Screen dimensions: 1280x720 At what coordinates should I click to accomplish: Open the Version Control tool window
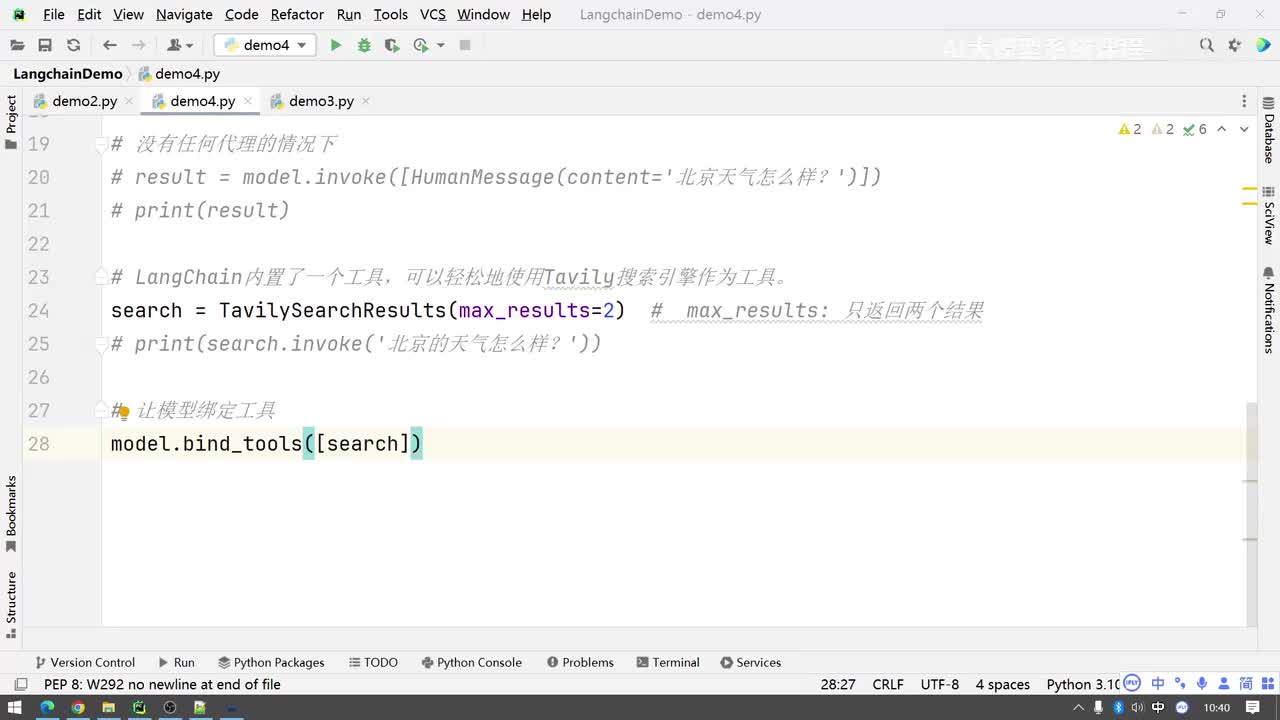point(84,662)
